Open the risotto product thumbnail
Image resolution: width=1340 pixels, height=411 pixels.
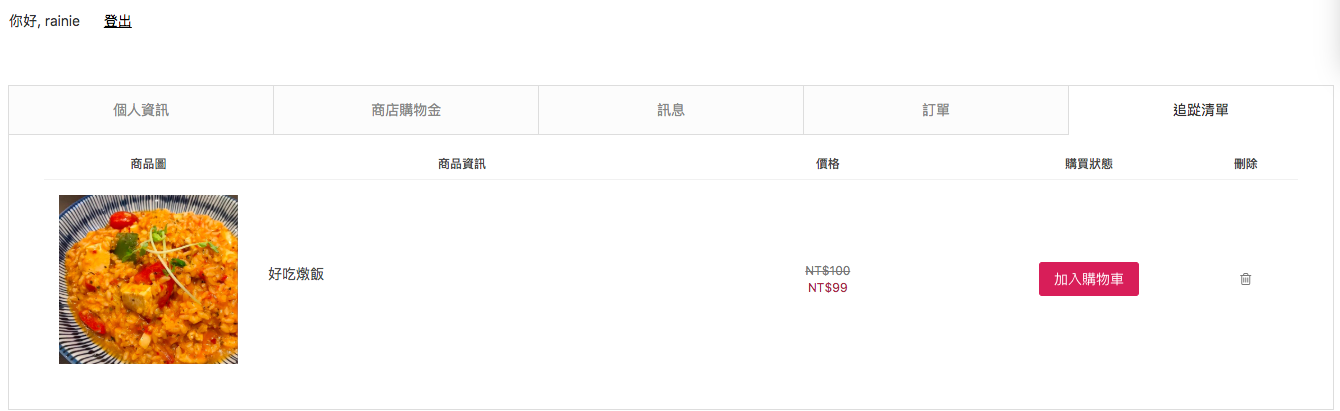click(148, 279)
